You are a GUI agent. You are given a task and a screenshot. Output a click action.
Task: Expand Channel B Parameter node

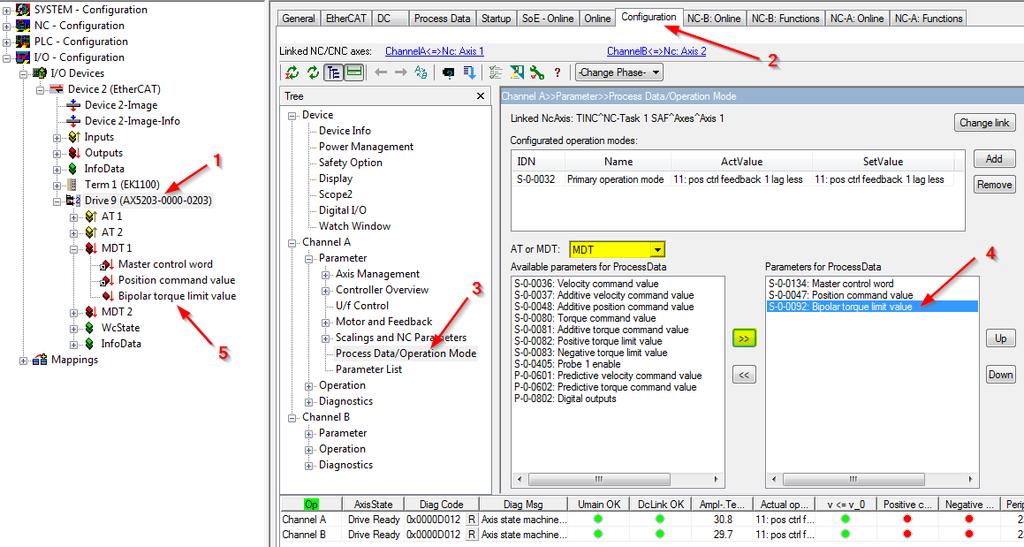309,433
